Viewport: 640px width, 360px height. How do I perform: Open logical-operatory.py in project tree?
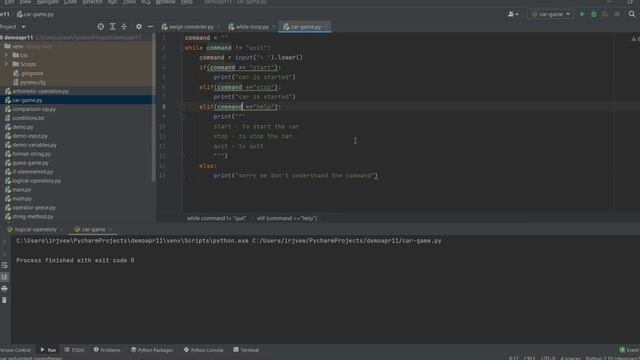(x=36, y=181)
